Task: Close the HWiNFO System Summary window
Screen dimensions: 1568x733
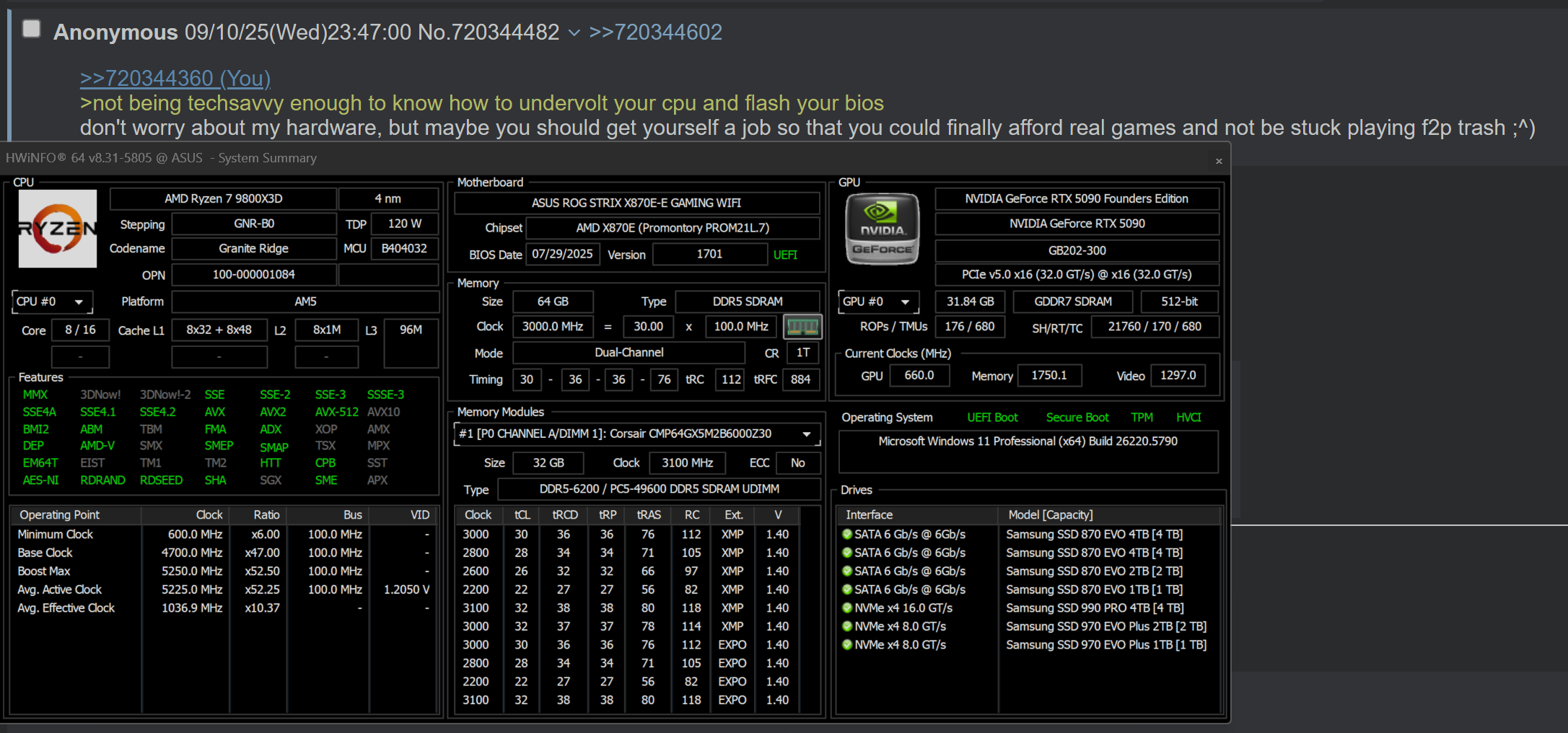Action: coord(1219,161)
